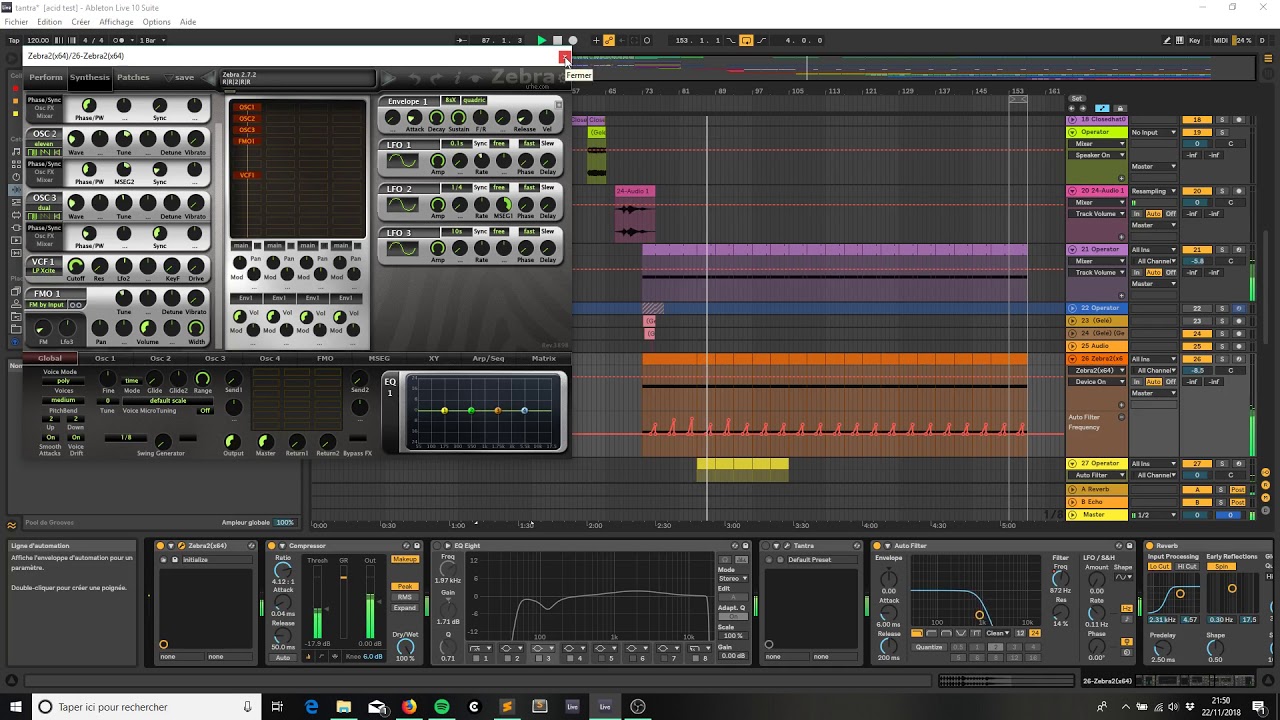Viewport: 1280px width, 720px height.
Task: Click the Tap tempo button
Action: [x=14, y=40]
